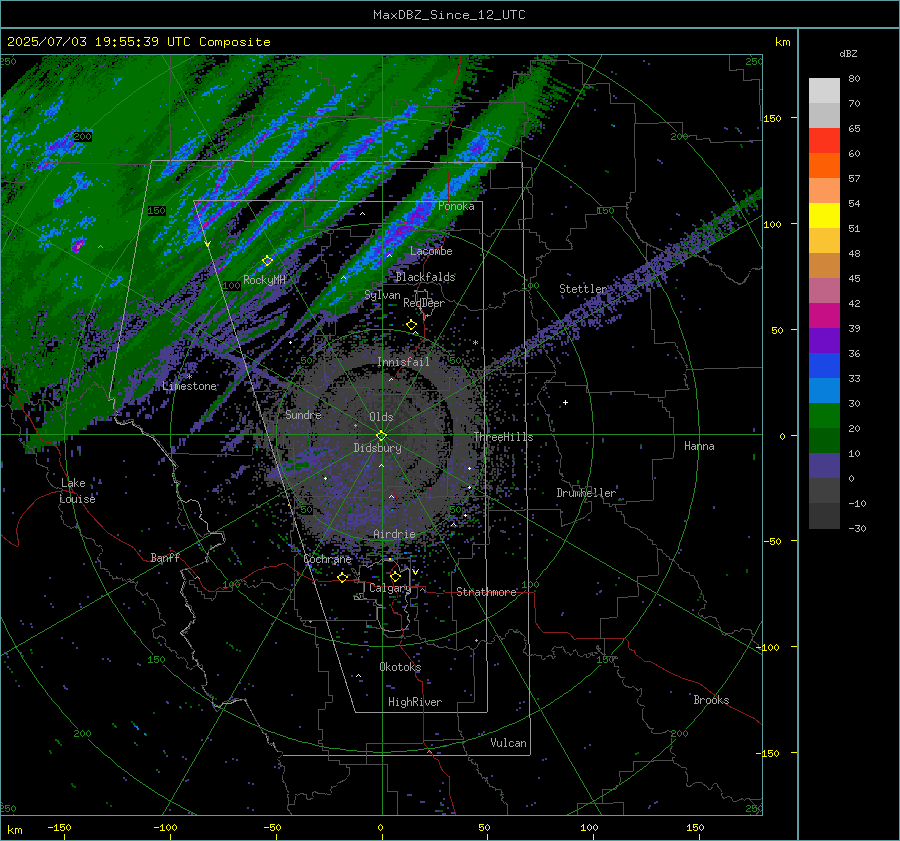
Task: Click the Calgary label
Action: 390,588
